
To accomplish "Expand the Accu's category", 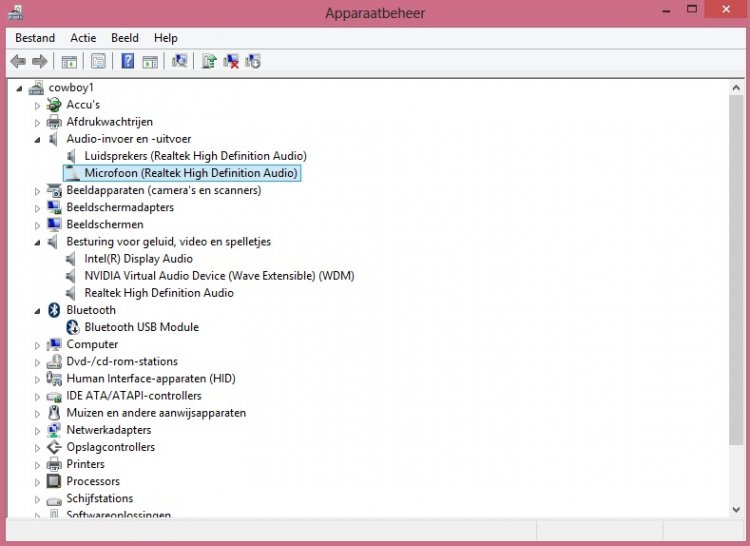I will coord(37,105).
